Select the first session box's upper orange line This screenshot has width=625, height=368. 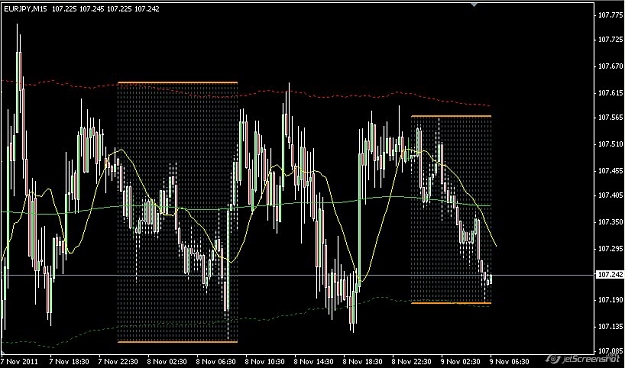pyautogui.click(x=178, y=83)
